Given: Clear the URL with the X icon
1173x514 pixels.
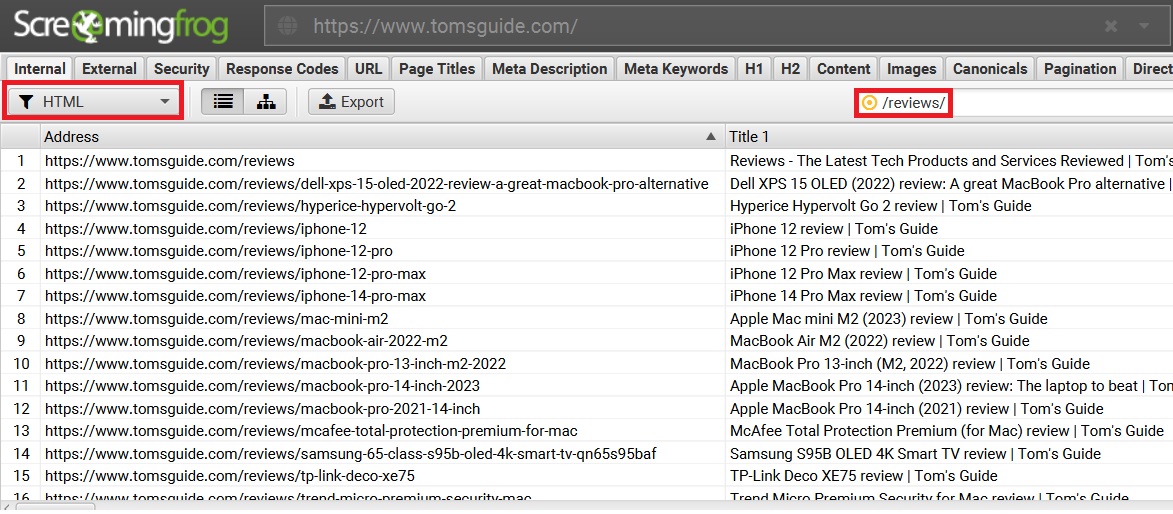Looking at the screenshot, I should coord(1111,26).
